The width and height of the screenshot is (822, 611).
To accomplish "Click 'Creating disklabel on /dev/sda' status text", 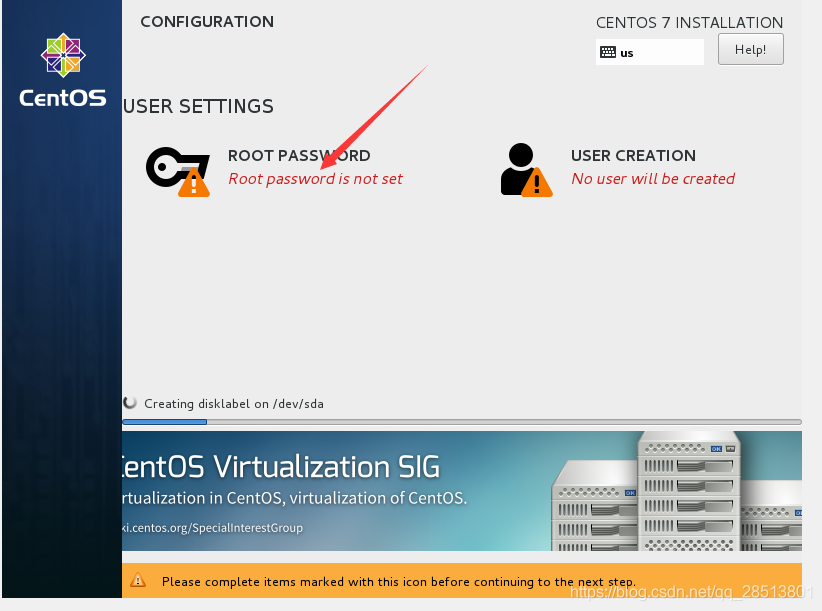I will click(x=234, y=404).
